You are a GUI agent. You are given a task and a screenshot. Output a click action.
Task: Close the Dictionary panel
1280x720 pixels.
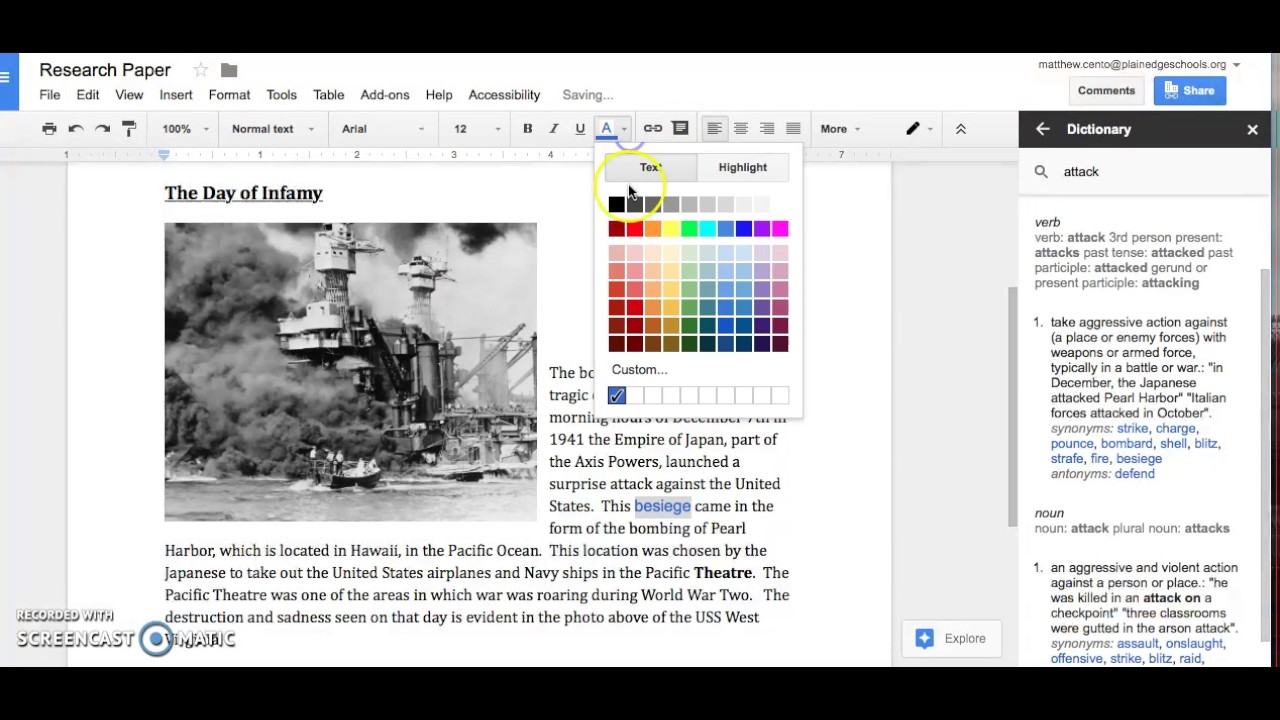coord(1252,129)
